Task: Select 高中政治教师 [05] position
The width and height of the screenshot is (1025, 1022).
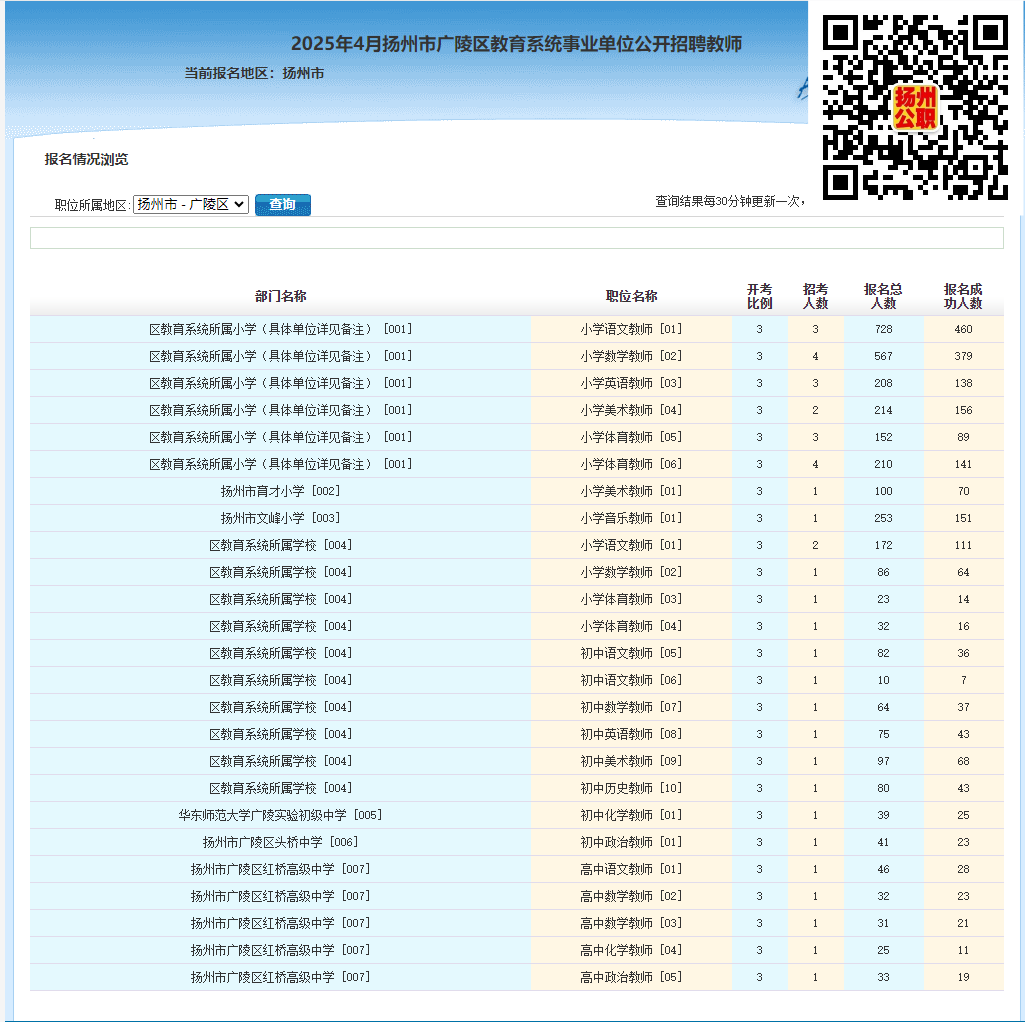Action: [631, 978]
